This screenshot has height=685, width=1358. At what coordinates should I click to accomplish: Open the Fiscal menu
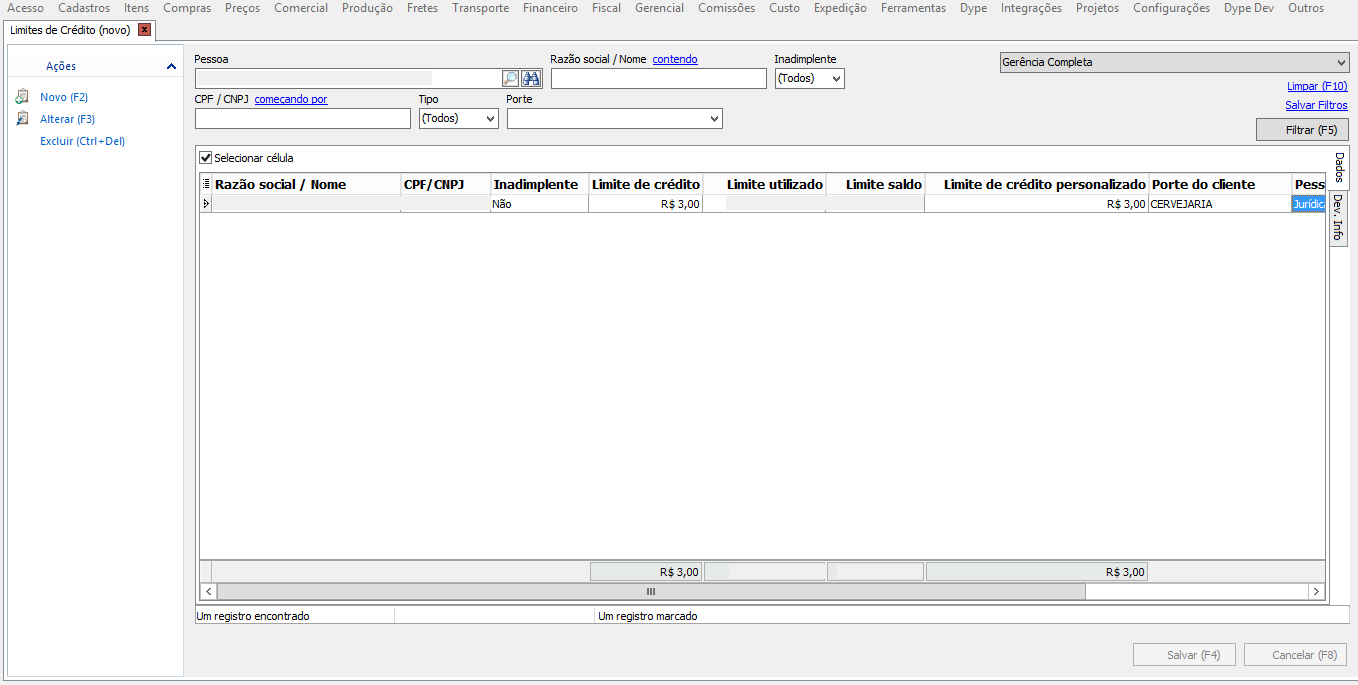606,8
